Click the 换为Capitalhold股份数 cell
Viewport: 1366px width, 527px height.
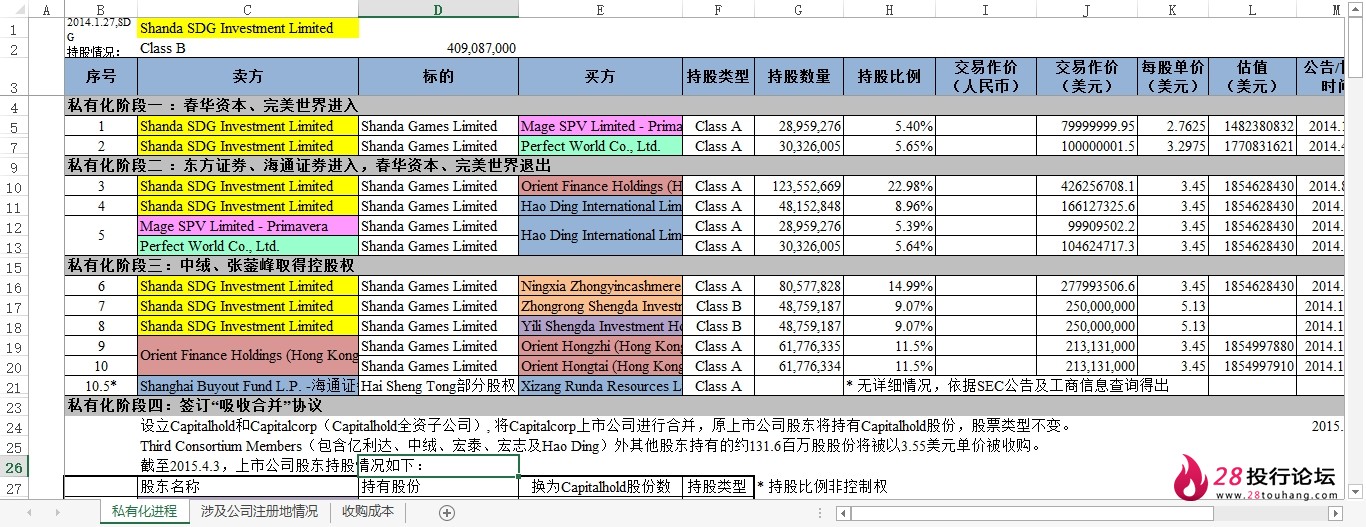point(600,487)
